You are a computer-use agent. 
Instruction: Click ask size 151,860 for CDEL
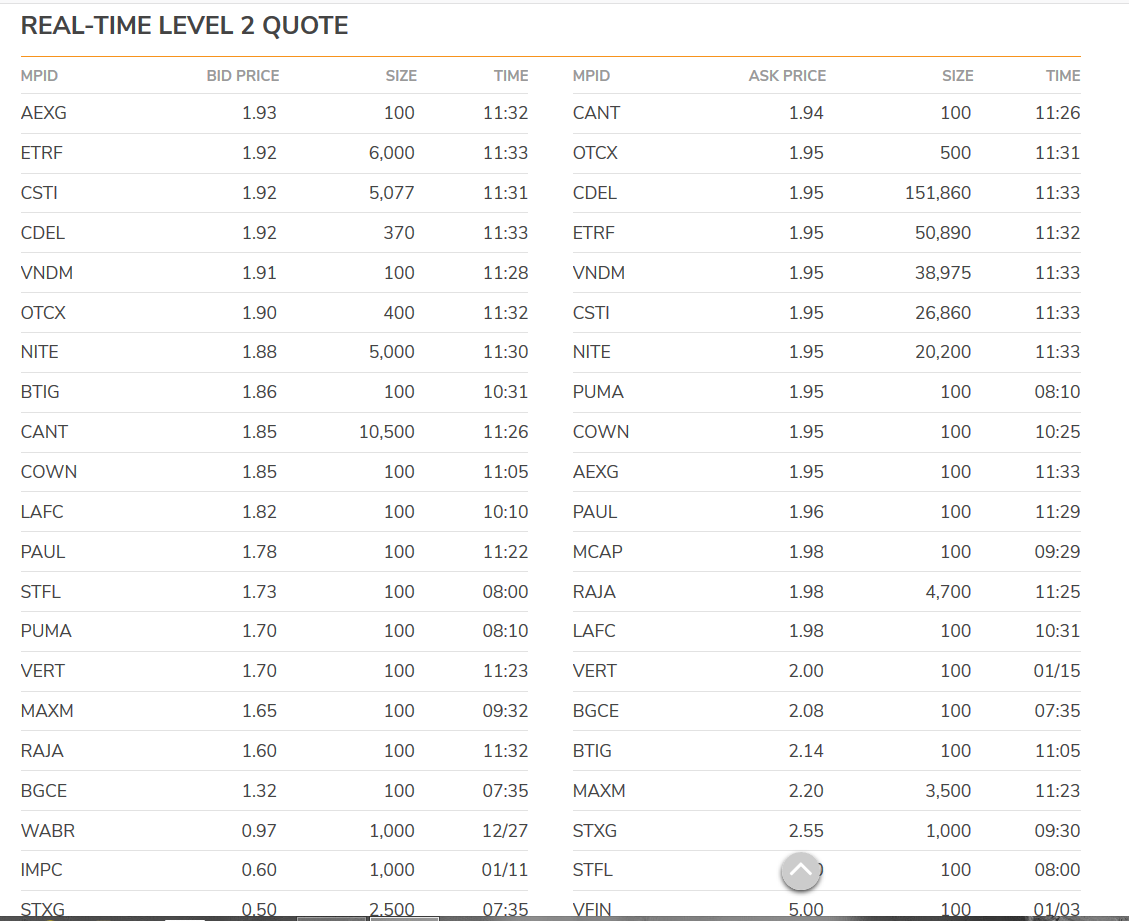[938, 193]
